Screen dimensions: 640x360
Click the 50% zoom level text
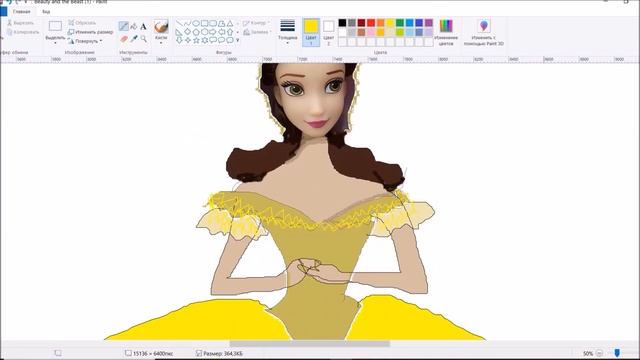(588, 353)
